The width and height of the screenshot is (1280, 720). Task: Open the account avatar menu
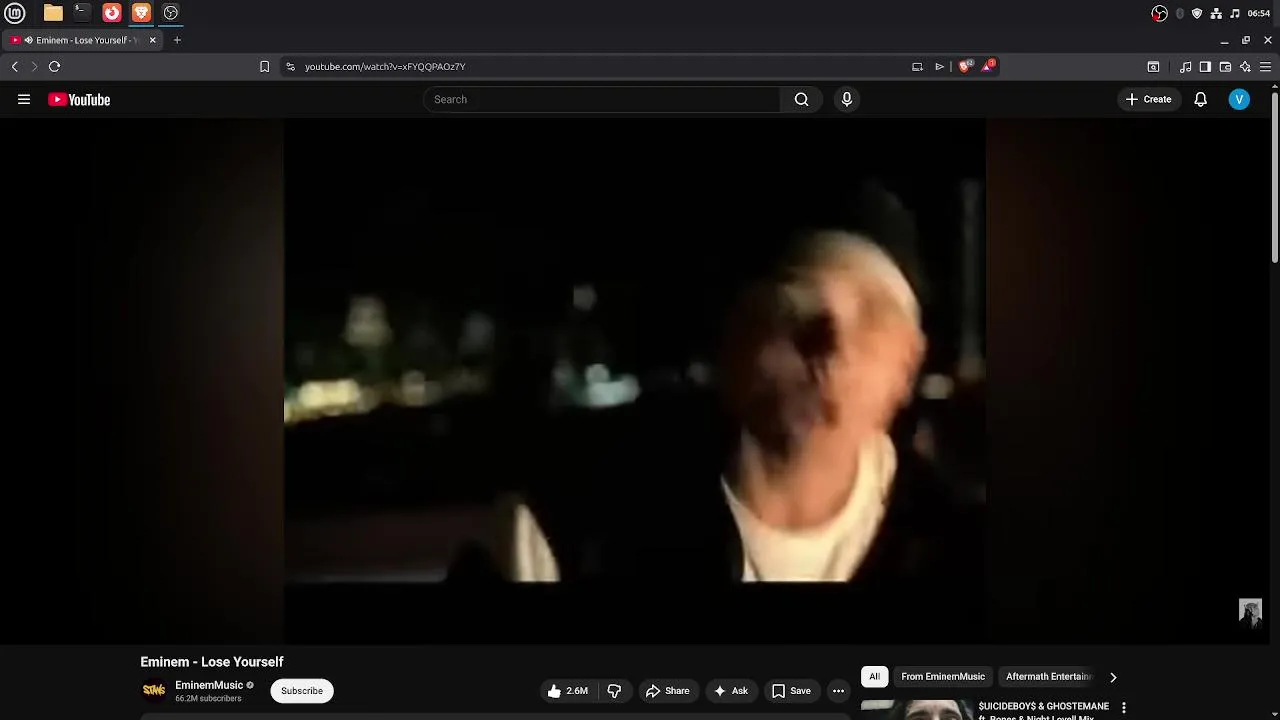(1239, 99)
